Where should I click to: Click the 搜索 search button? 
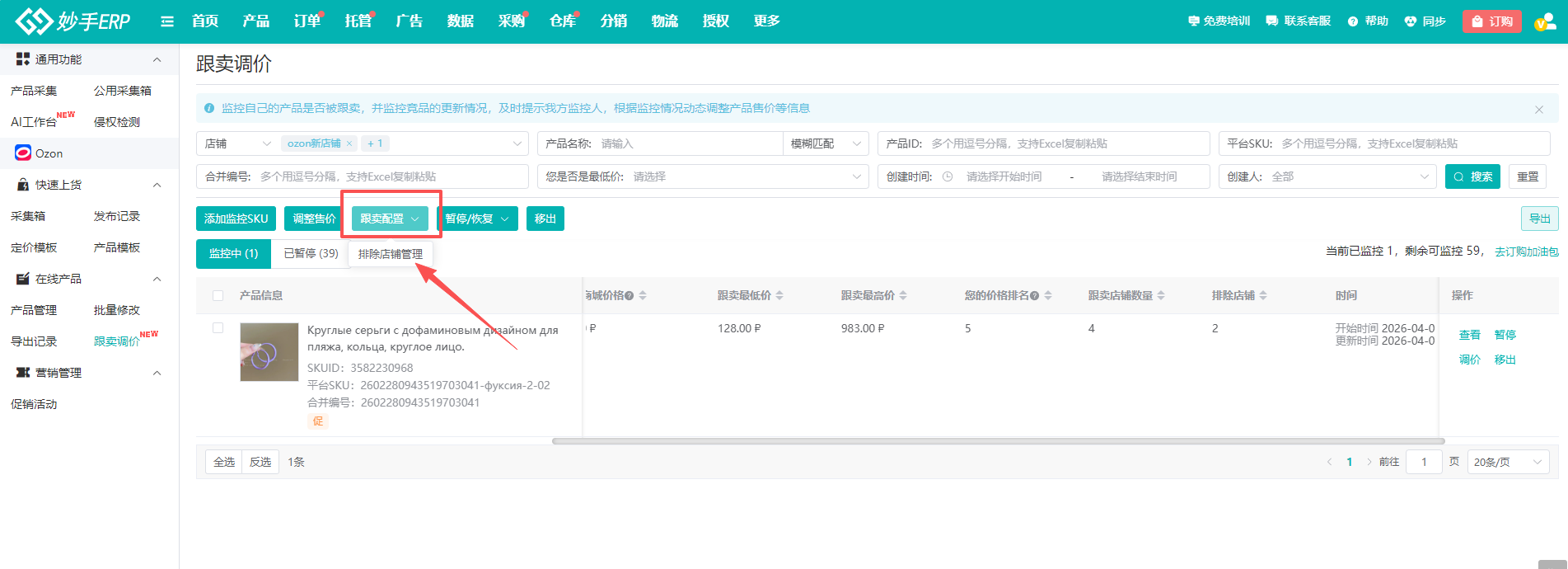1473,176
